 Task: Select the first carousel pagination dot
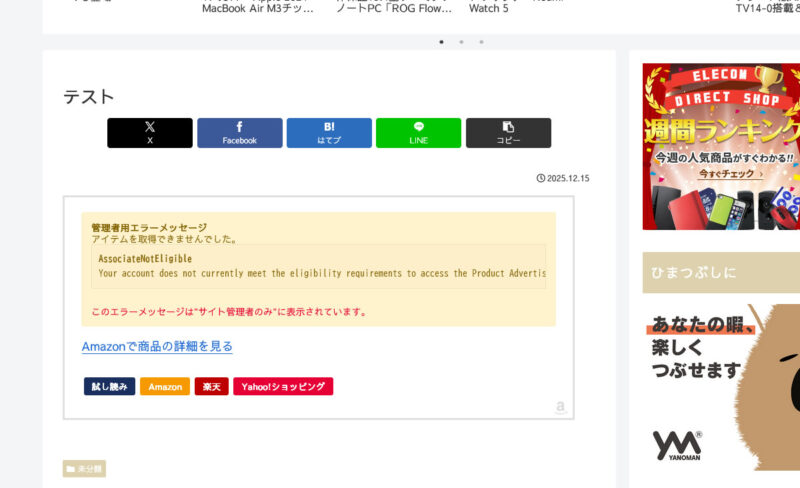(441, 42)
